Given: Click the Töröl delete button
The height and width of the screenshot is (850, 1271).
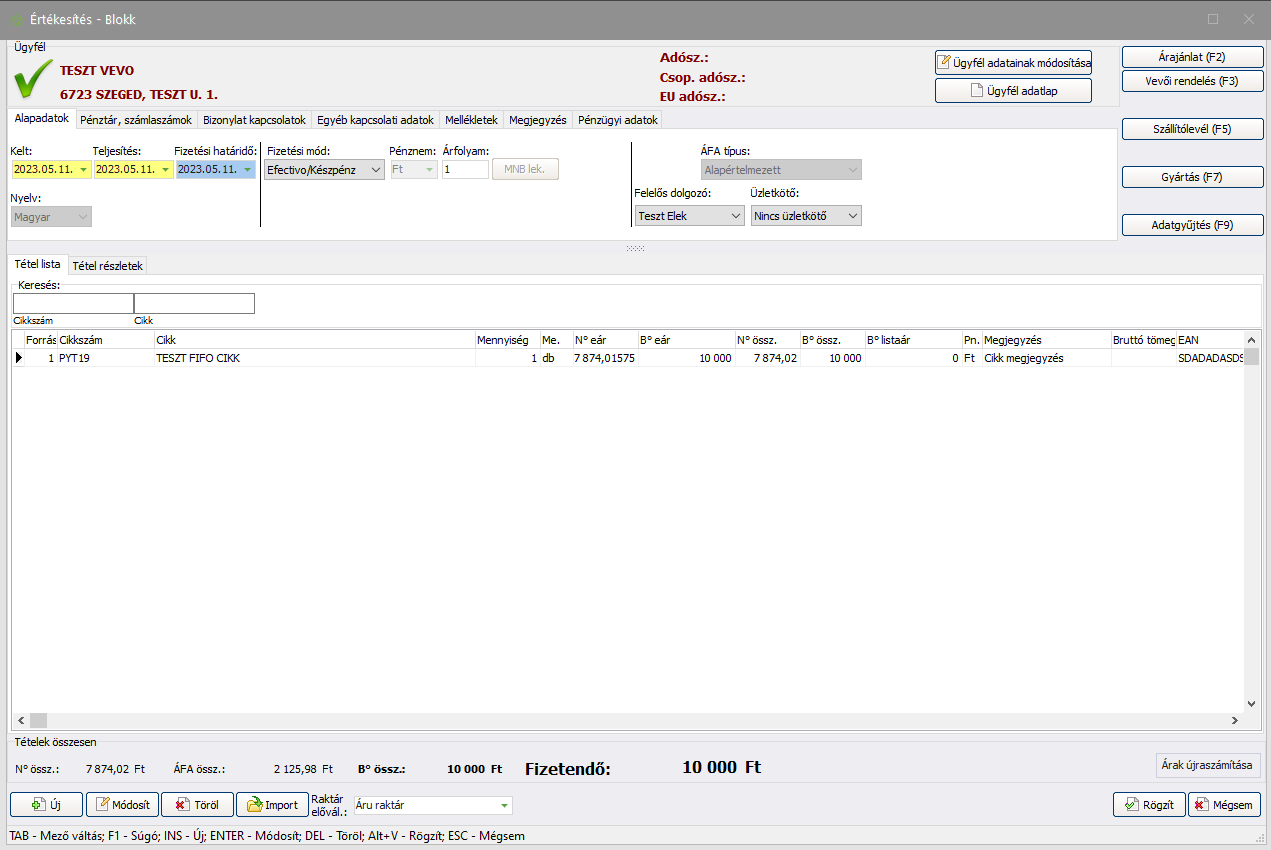Looking at the screenshot, I should coord(197,805).
